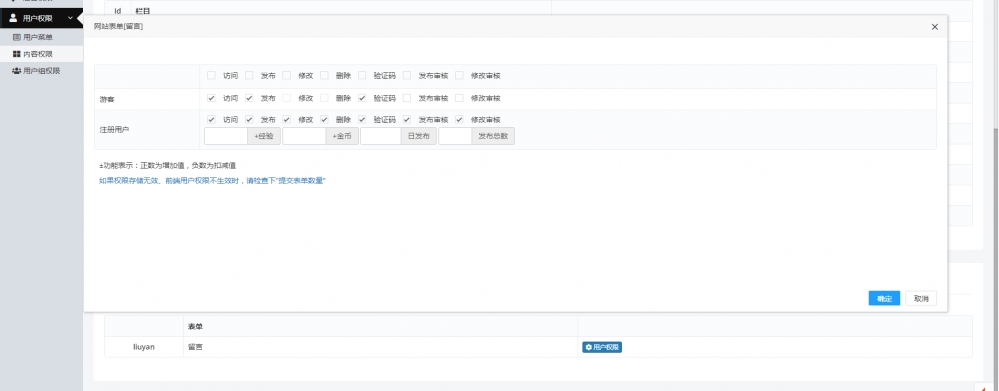Confirm with the 确定 button

884,299
